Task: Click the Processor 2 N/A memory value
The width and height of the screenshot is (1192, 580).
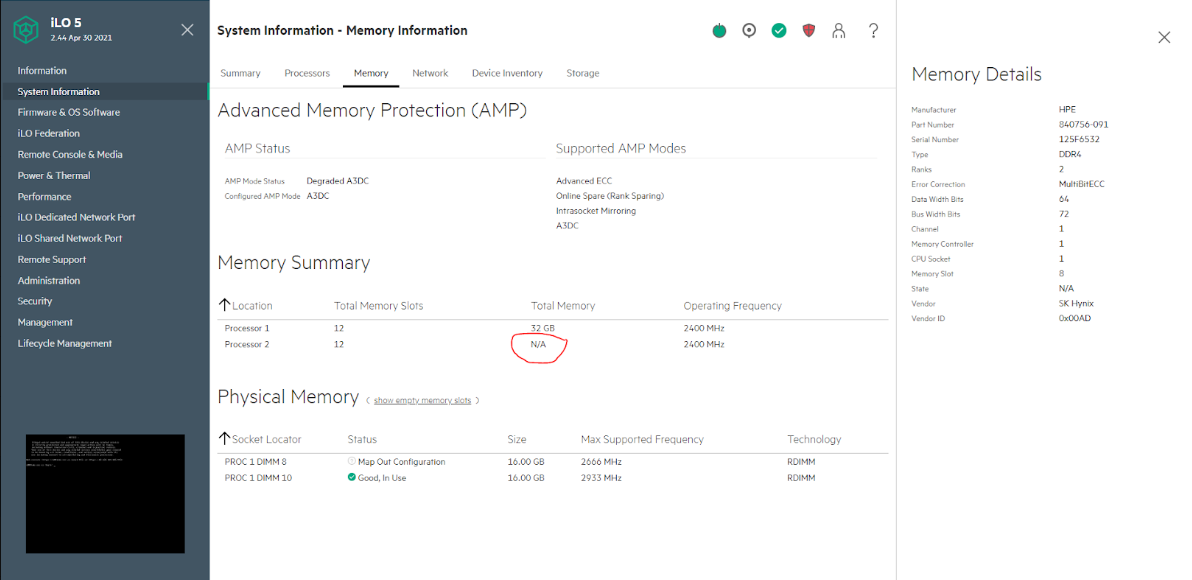Action: click(x=538, y=344)
